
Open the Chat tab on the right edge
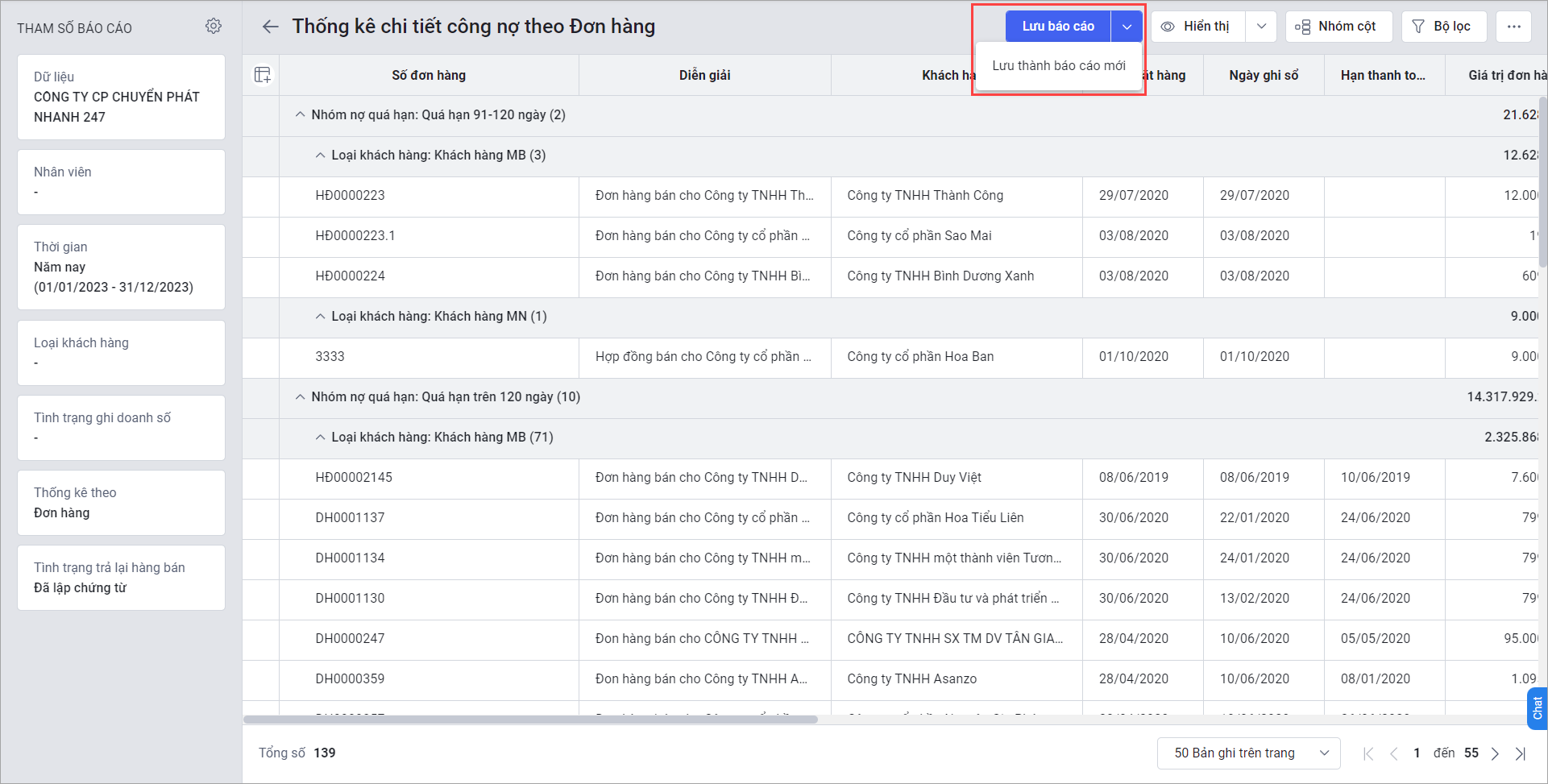point(1538,708)
